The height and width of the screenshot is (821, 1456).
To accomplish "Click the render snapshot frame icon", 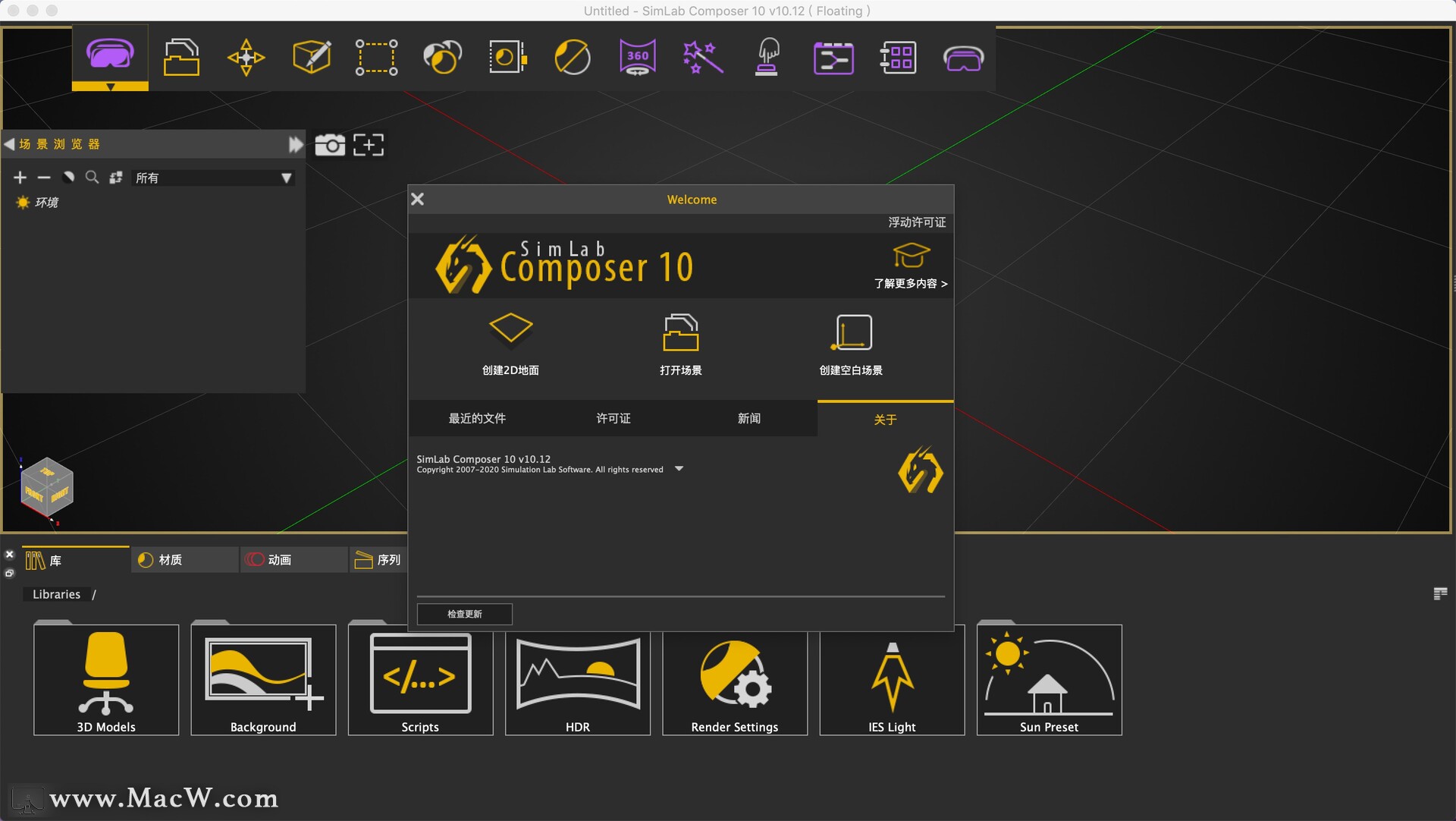I will 507,58.
